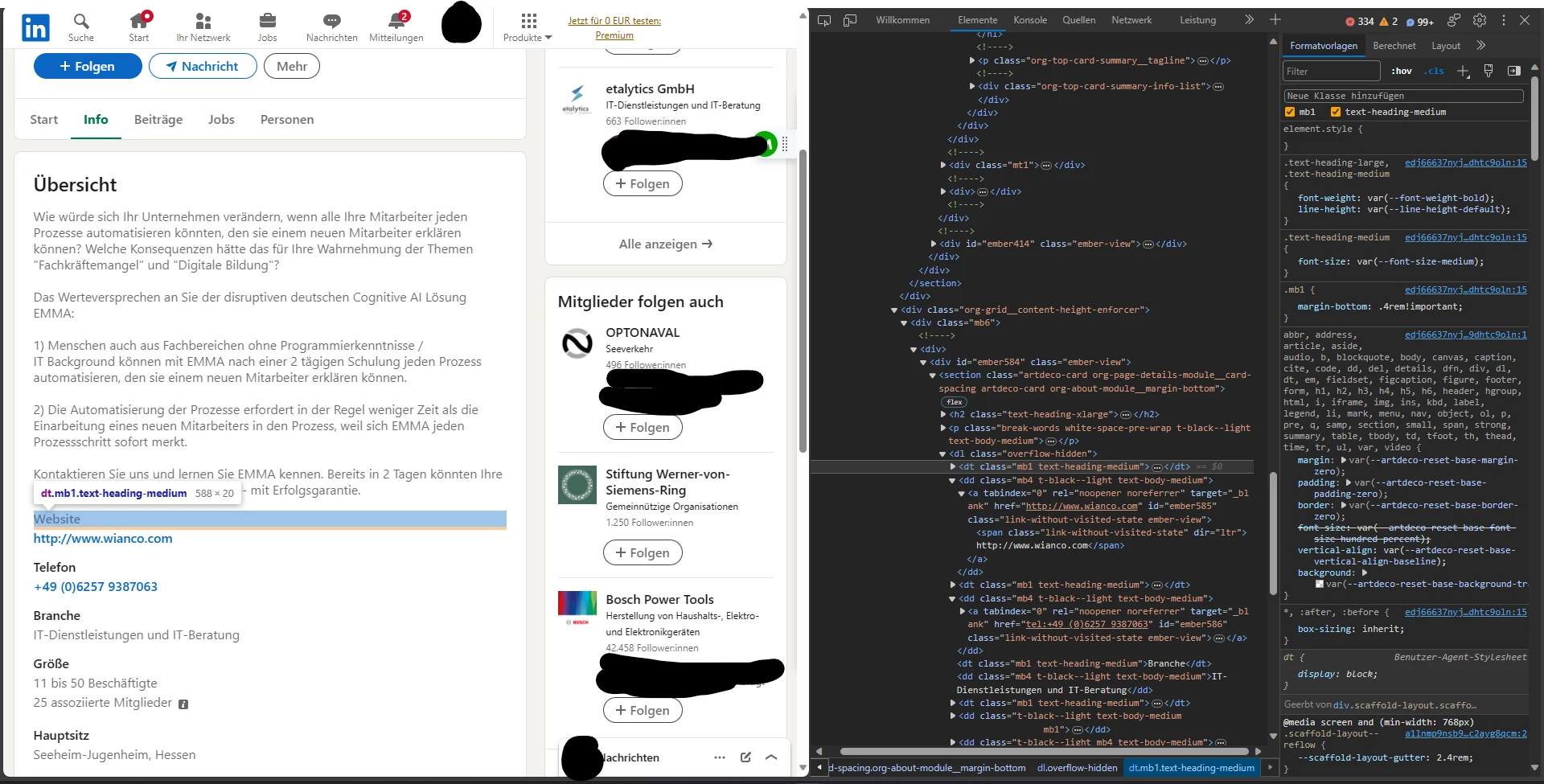1544x784 pixels.
Task: Click the Styles Filter input field
Action: [1331, 71]
